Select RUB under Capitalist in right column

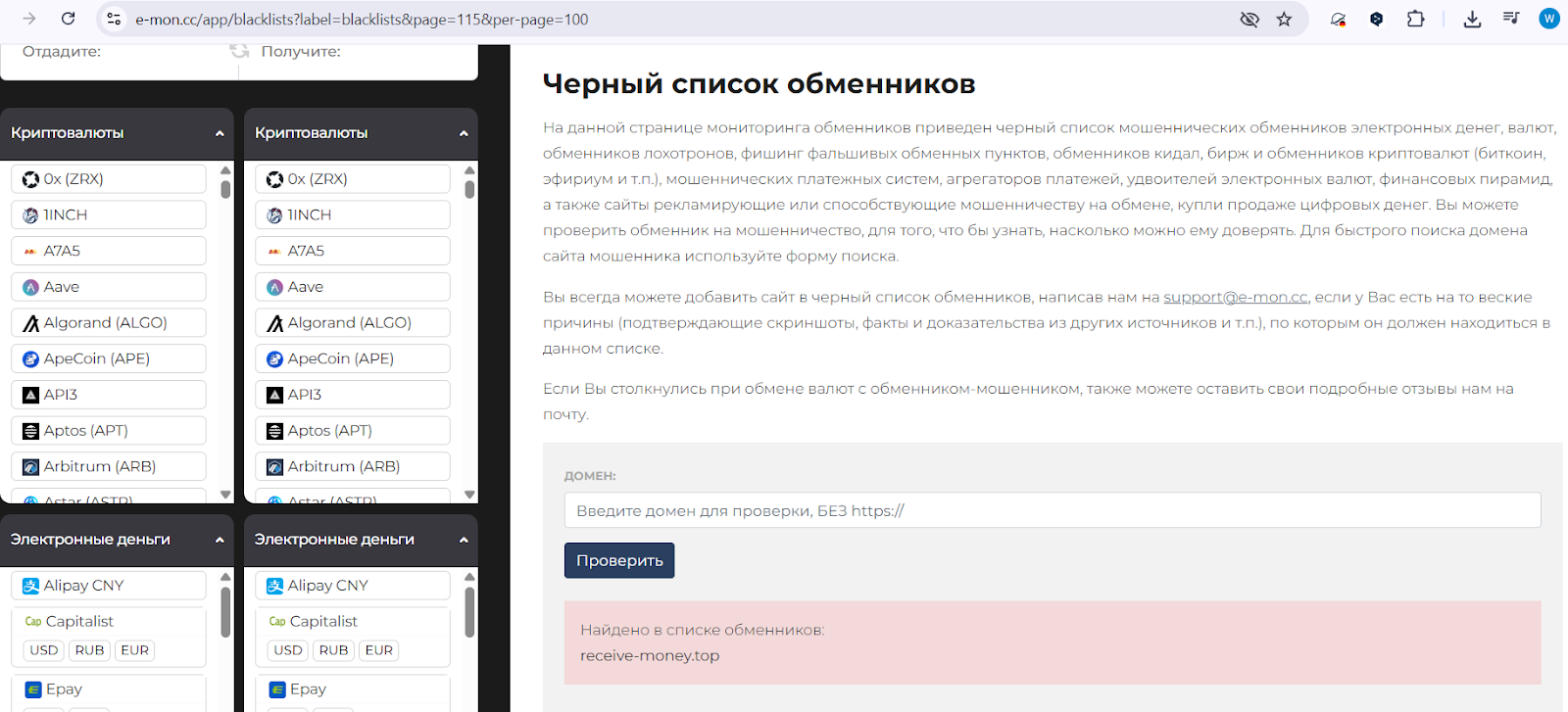pyautogui.click(x=333, y=650)
